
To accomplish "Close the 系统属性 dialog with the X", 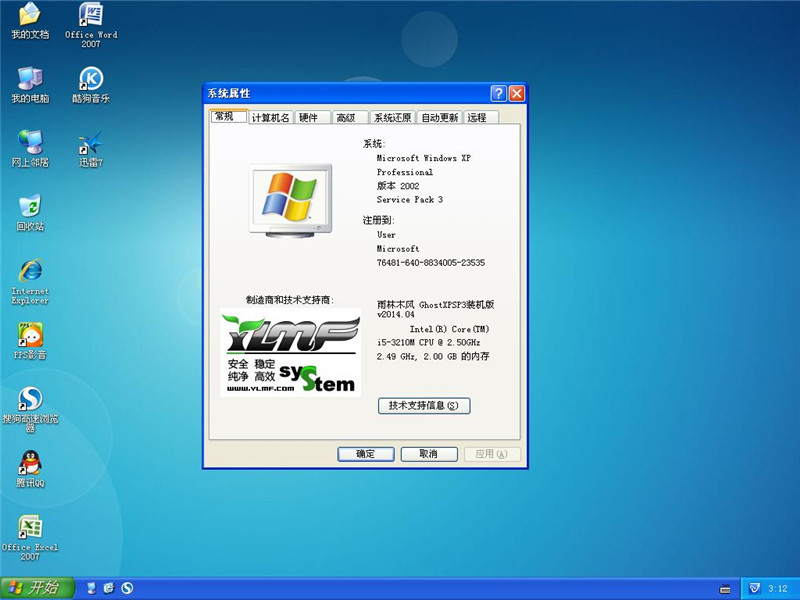I will pos(517,93).
